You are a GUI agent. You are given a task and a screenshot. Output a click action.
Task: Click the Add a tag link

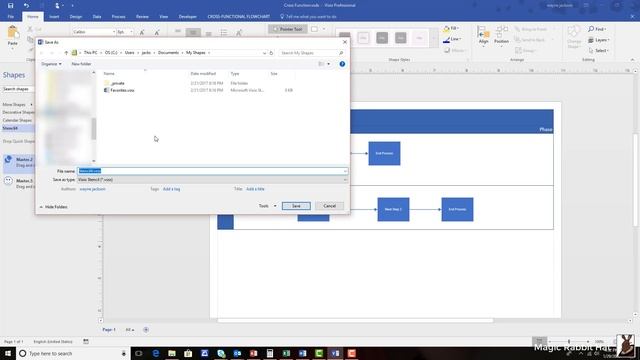[171, 189]
